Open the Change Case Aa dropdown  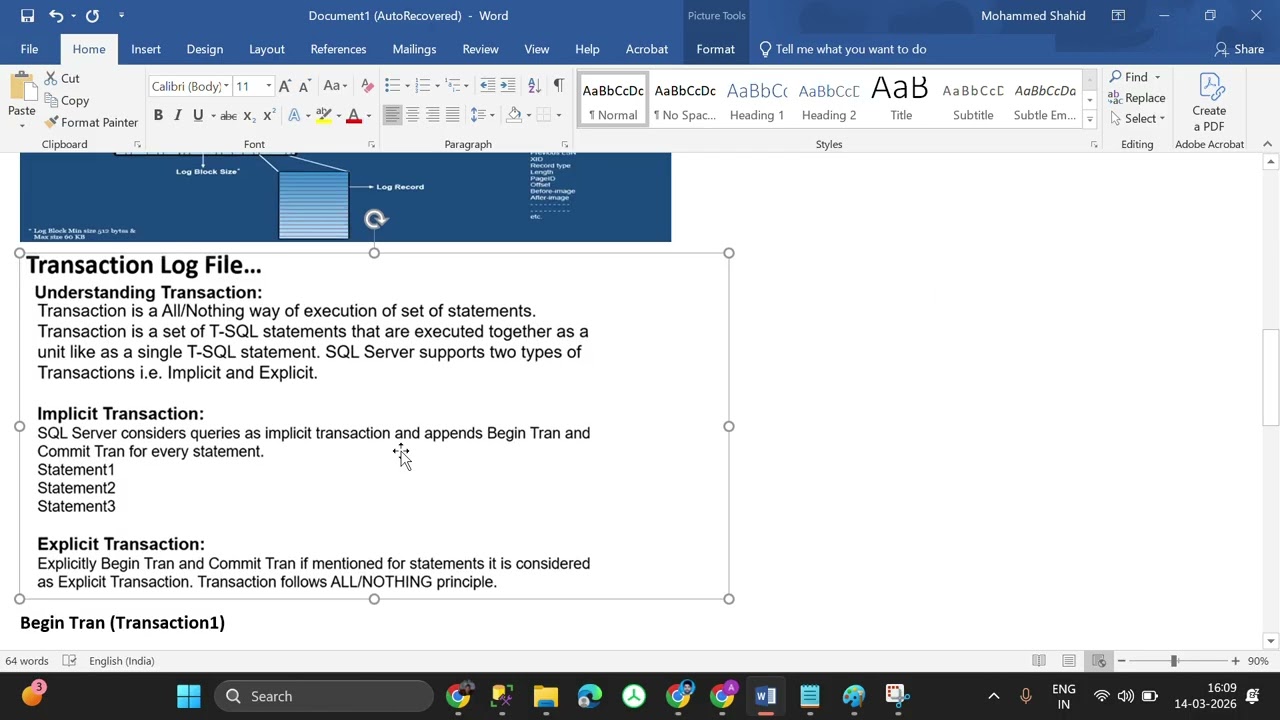(x=336, y=86)
